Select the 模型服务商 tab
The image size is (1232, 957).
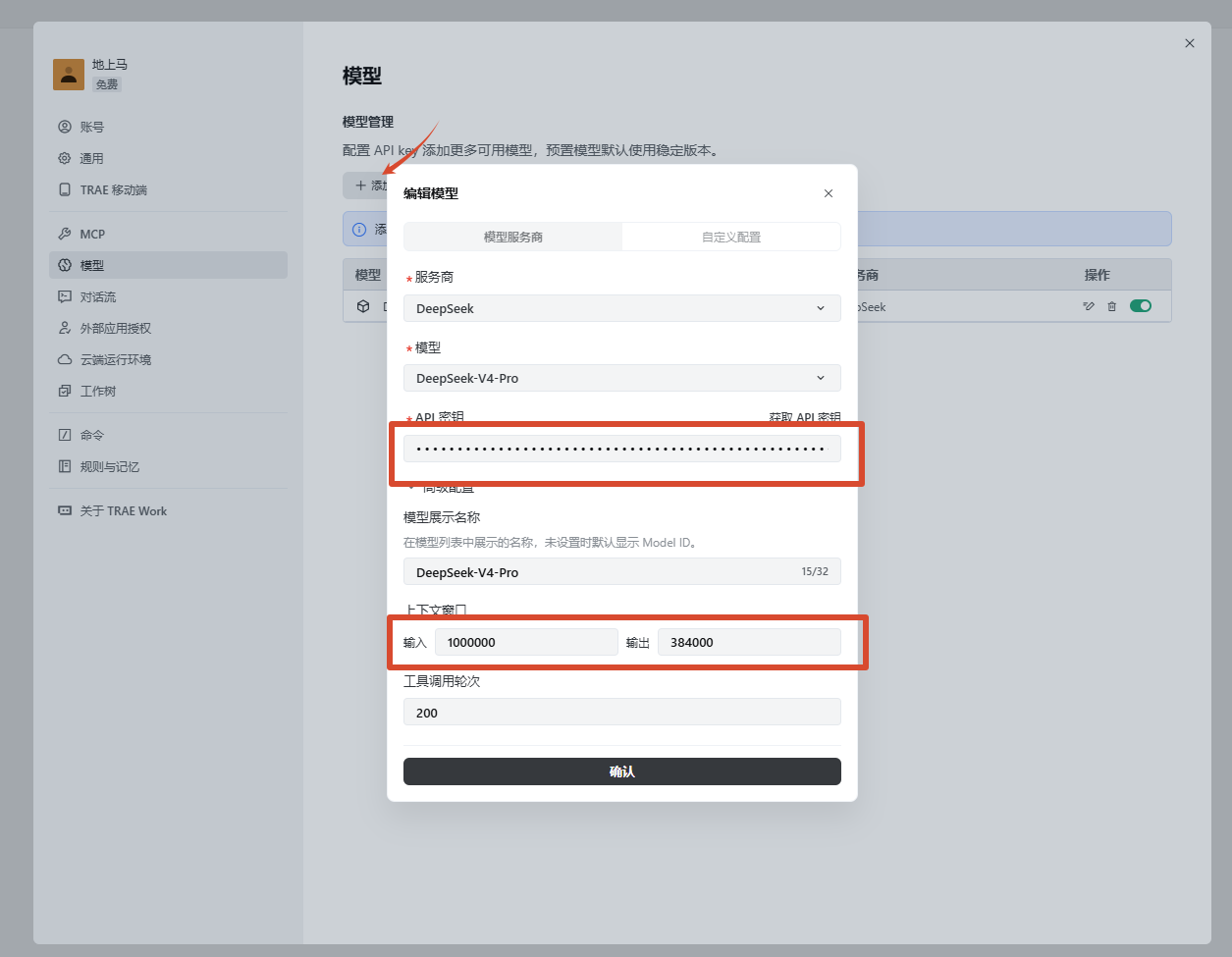point(513,237)
